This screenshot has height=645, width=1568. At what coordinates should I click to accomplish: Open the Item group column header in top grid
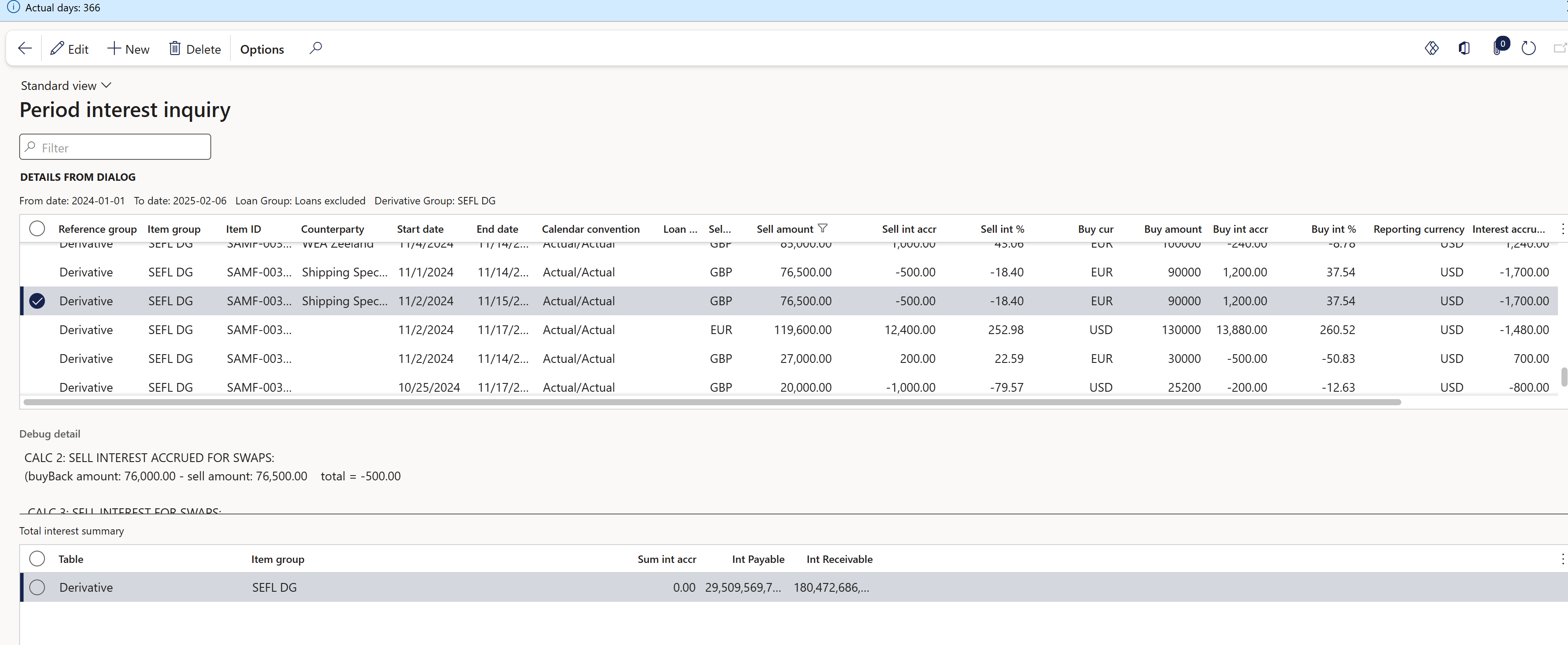tap(174, 229)
